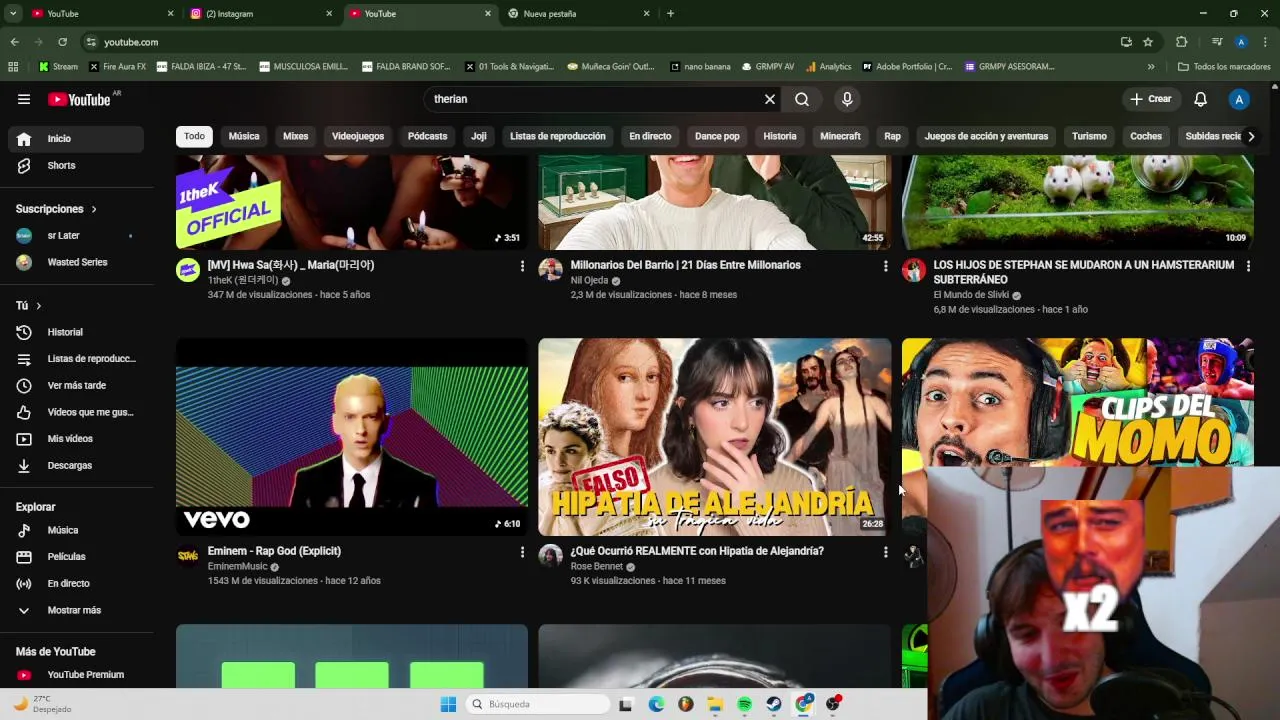Open Chrome extensions puzzle icon
This screenshot has width=1280, height=720.
point(1181,42)
